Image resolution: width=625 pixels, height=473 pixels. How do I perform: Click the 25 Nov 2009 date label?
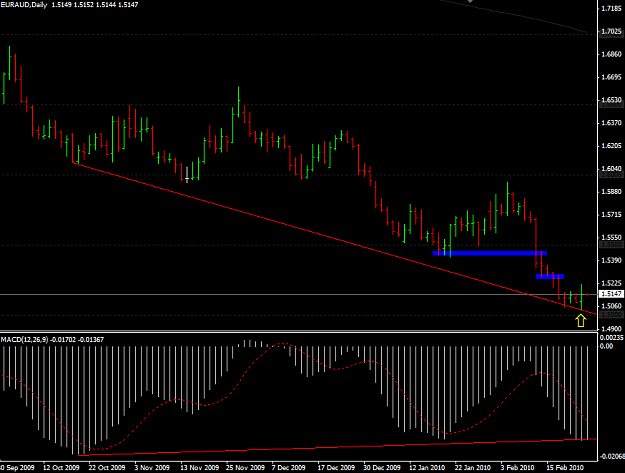click(x=245, y=467)
